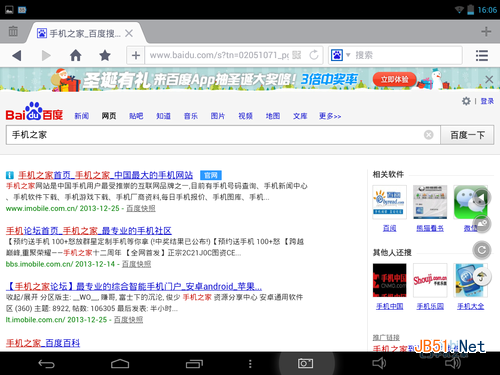
Task: Open 百度快照 for bbs.imobile.com.cn
Action: click(x=136, y=264)
